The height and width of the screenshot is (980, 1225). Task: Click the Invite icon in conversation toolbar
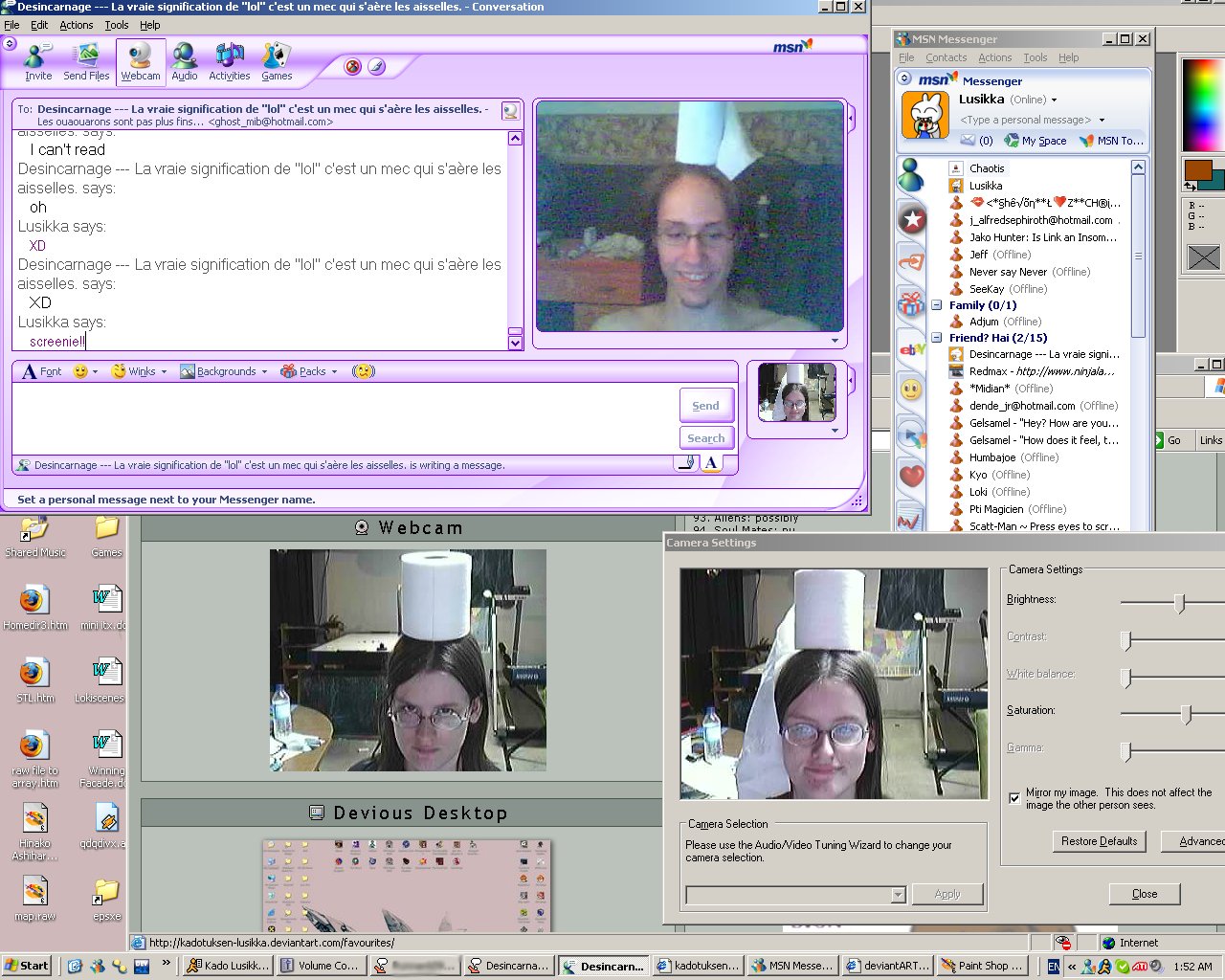point(38,61)
